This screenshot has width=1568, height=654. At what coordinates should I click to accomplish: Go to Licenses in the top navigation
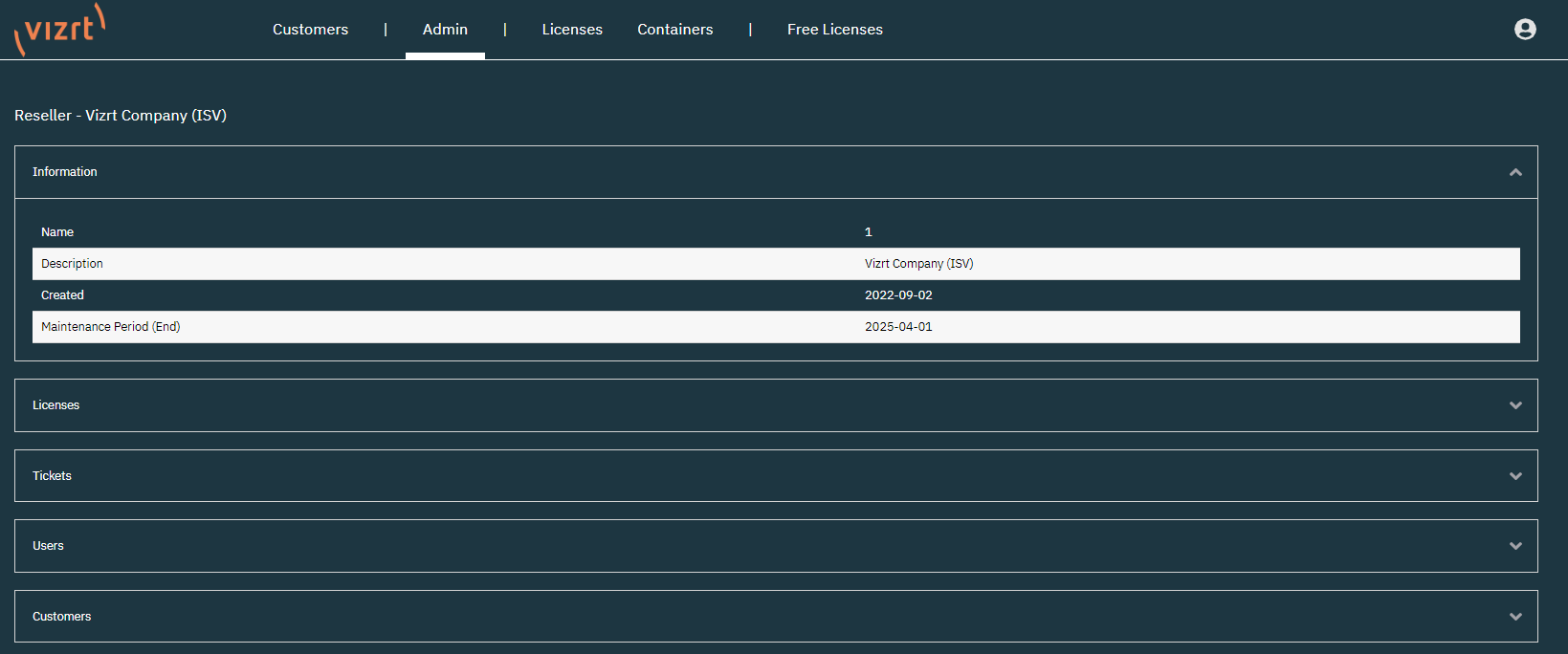572,30
